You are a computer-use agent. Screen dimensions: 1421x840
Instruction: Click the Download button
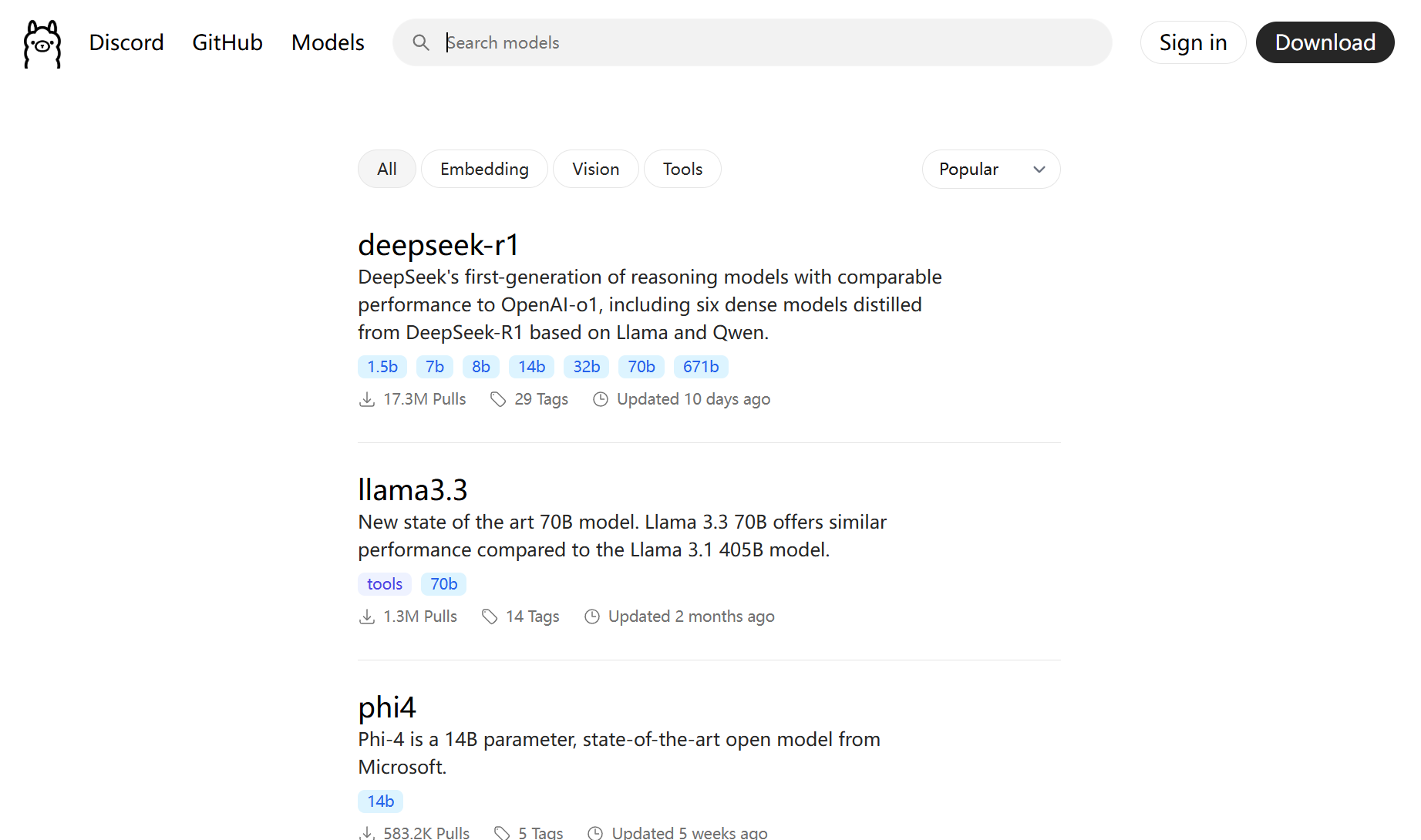(x=1325, y=42)
